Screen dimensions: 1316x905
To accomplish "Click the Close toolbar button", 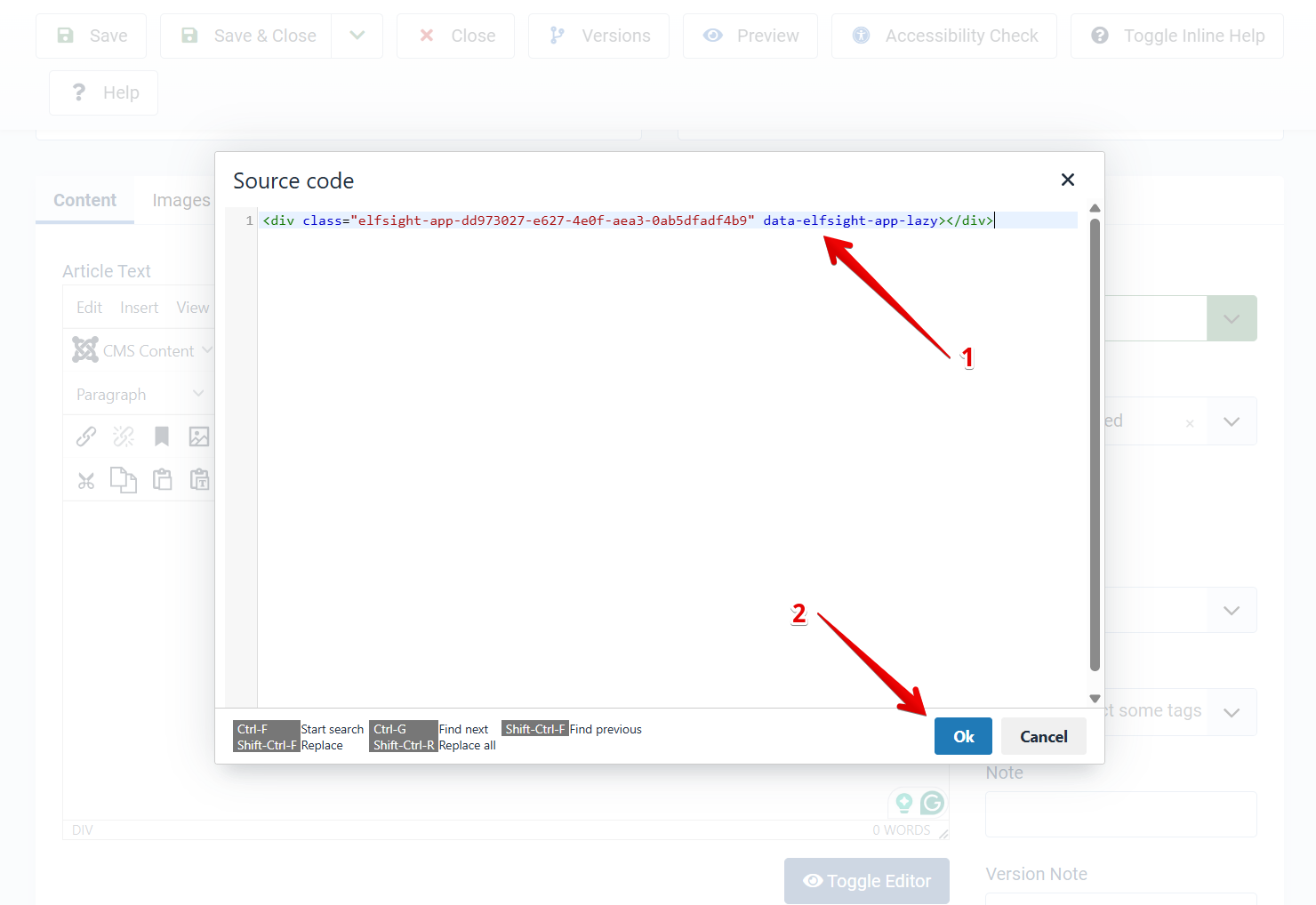I will [456, 36].
